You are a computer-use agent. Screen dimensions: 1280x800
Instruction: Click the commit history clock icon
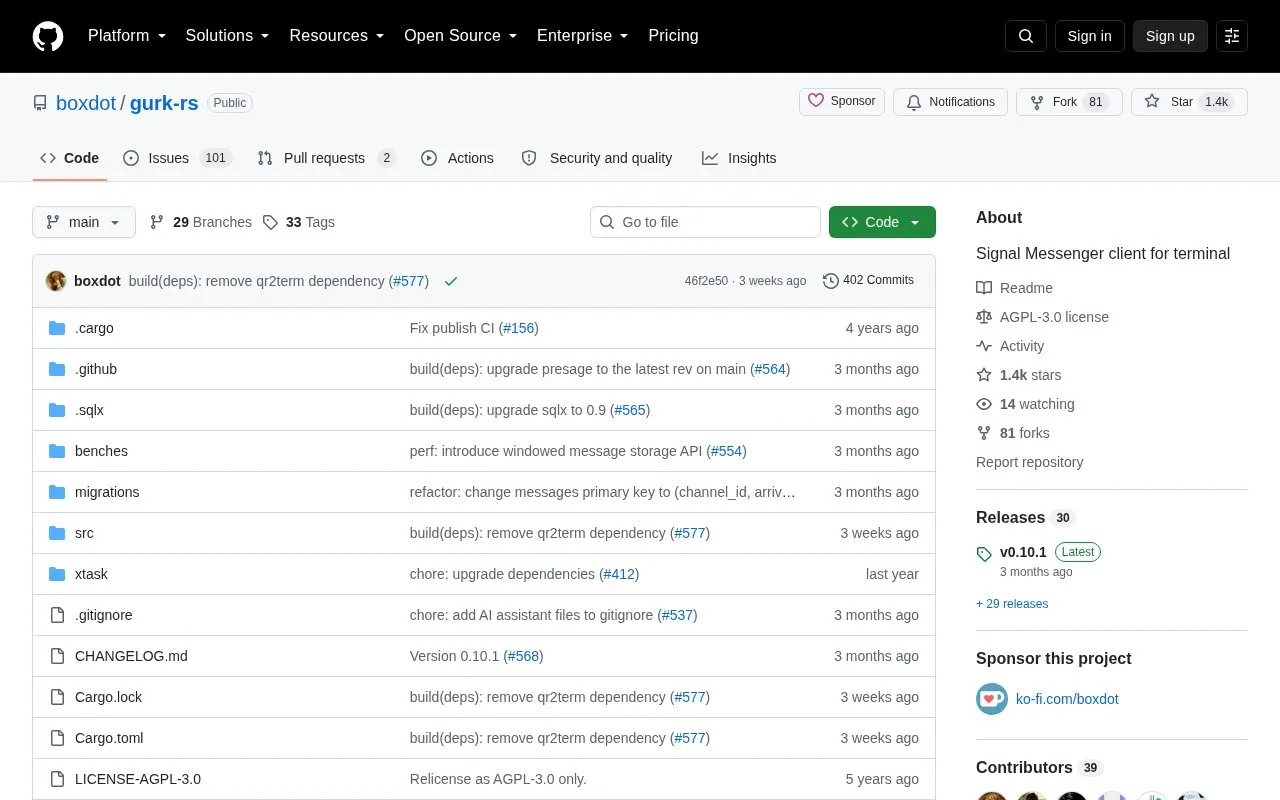coord(831,281)
